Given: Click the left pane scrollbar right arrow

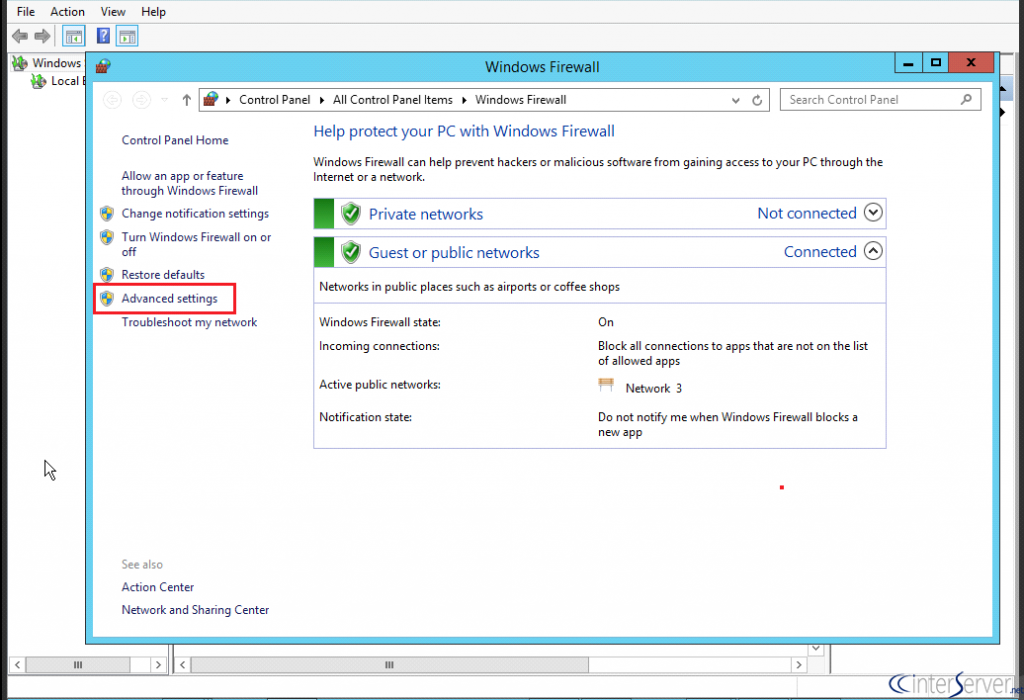Looking at the screenshot, I should pyautogui.click(x=157, y=665).
